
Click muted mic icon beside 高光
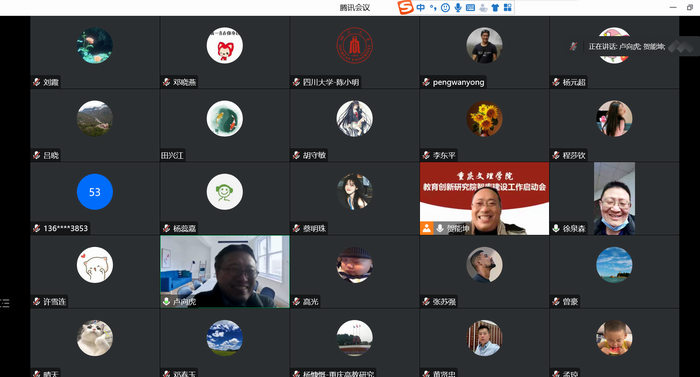pos(296,302)
